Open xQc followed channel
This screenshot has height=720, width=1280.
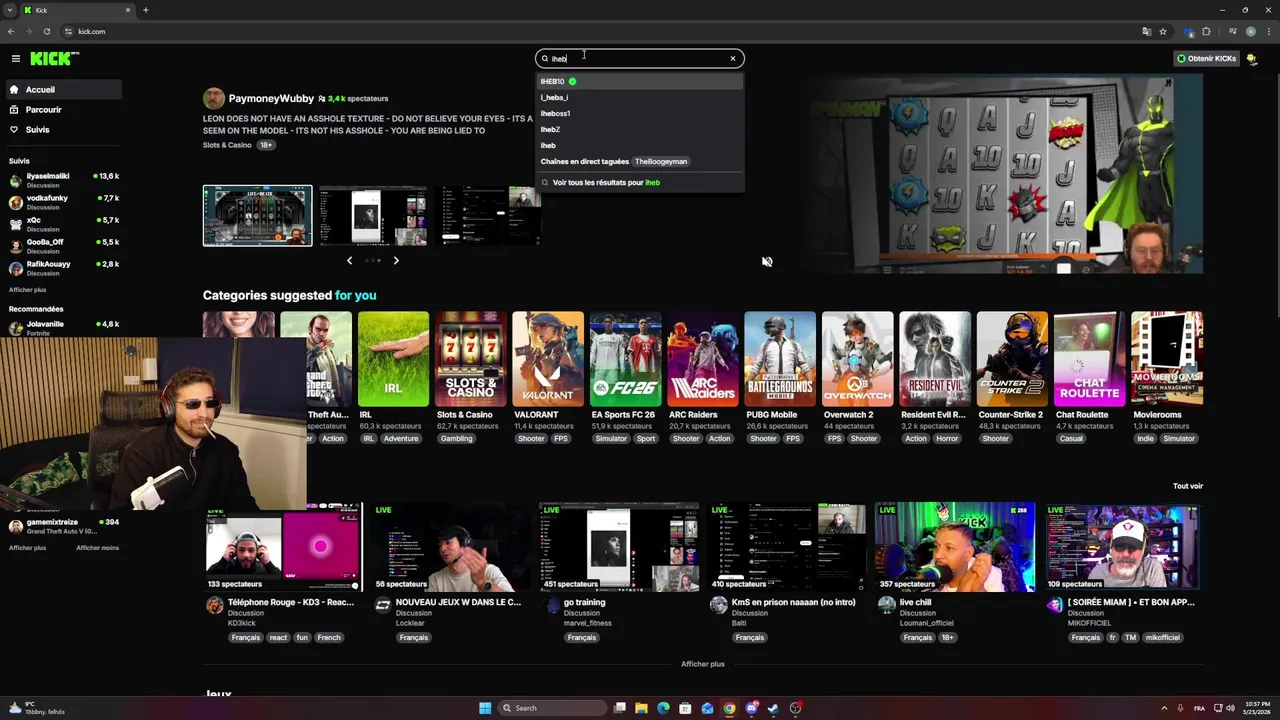[62, 224]
